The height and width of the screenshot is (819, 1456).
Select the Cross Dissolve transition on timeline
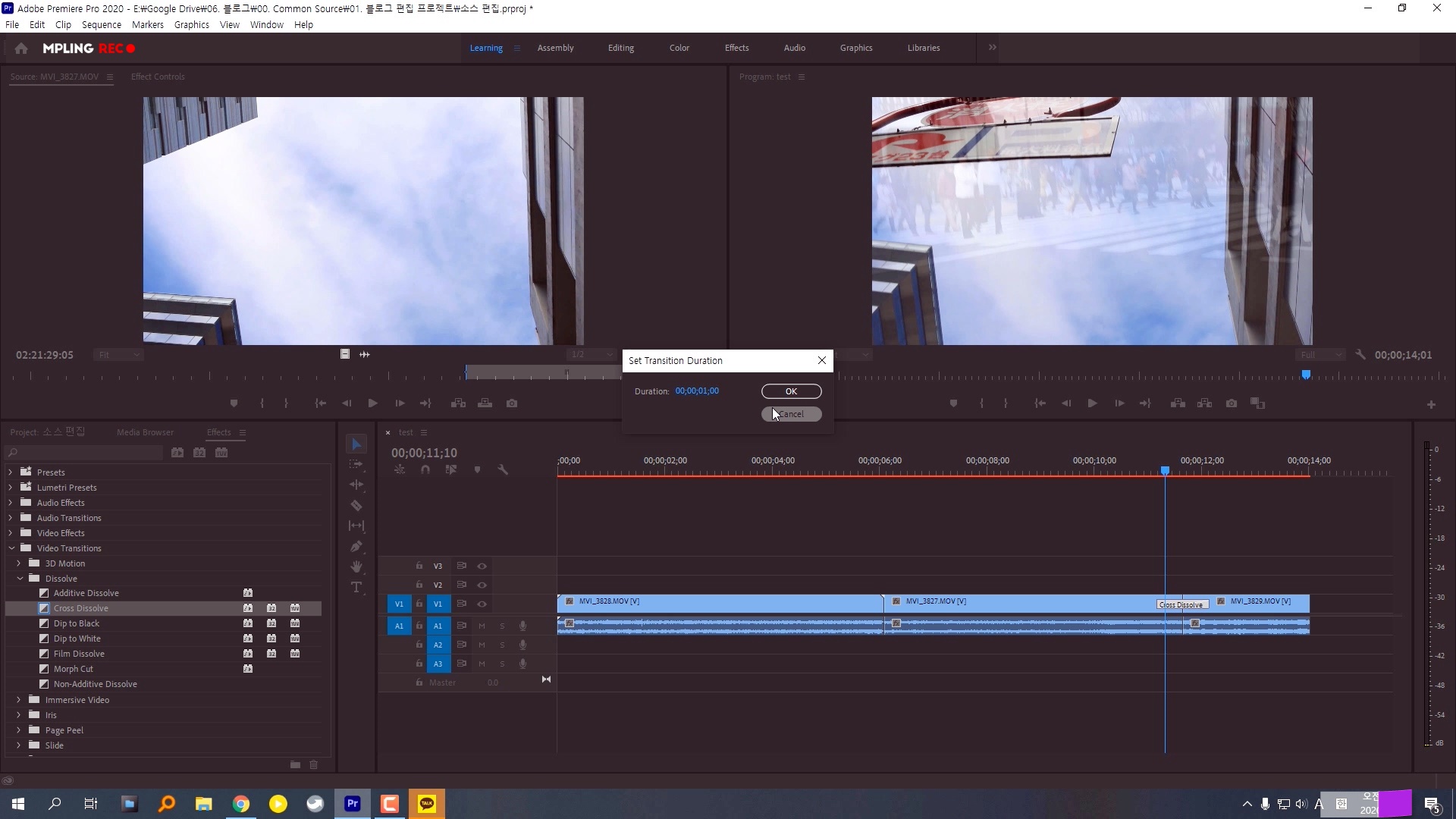[x=1181, y=604]
